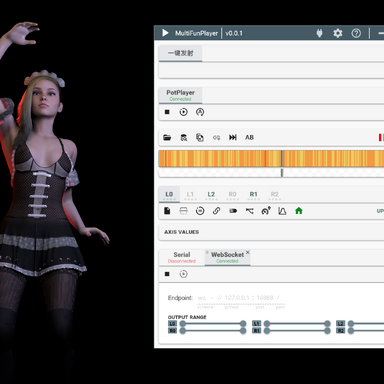Open the ws scheme dropdown in Endpoint

[206, 298]
